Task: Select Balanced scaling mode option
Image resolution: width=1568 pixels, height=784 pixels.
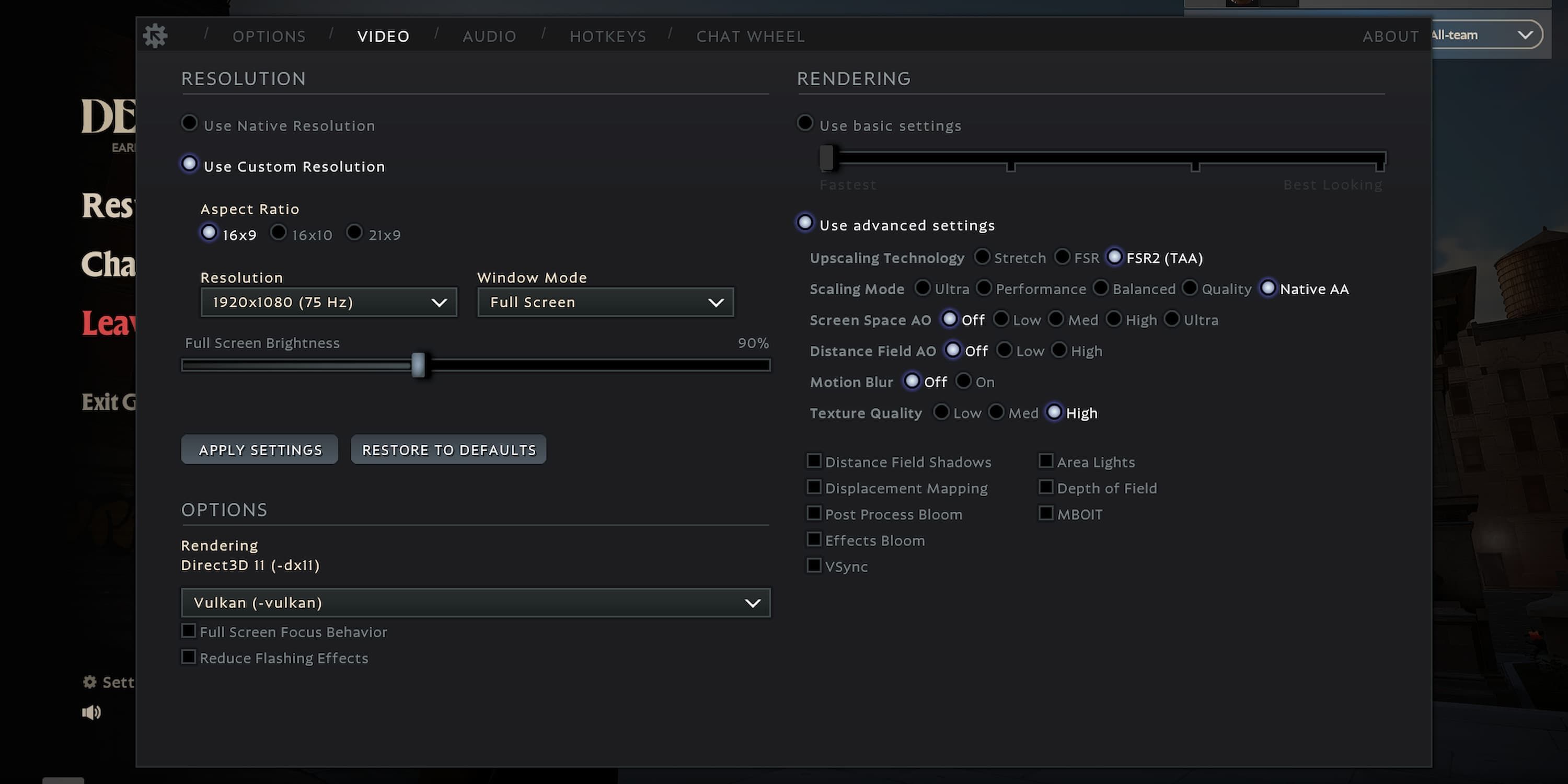Action: coord(1100,289)
